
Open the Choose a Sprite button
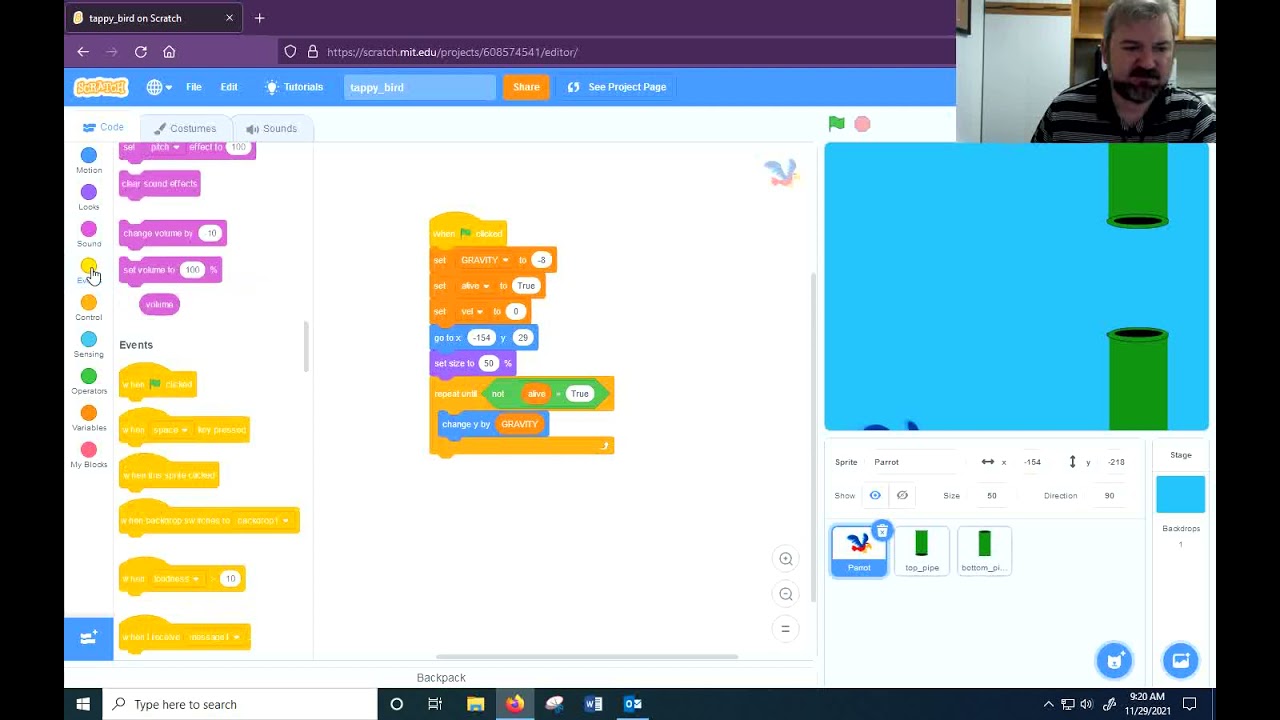coord(1114,660)
